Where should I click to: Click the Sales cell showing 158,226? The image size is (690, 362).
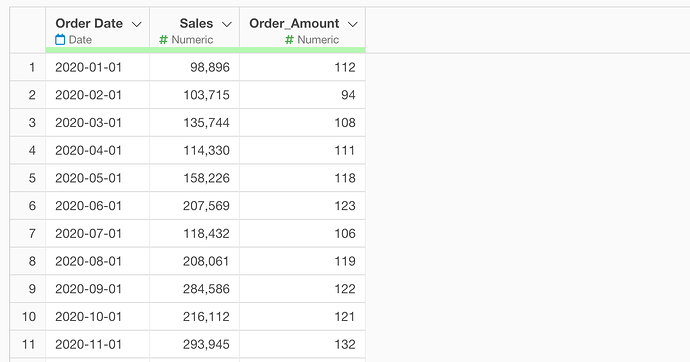195,178
